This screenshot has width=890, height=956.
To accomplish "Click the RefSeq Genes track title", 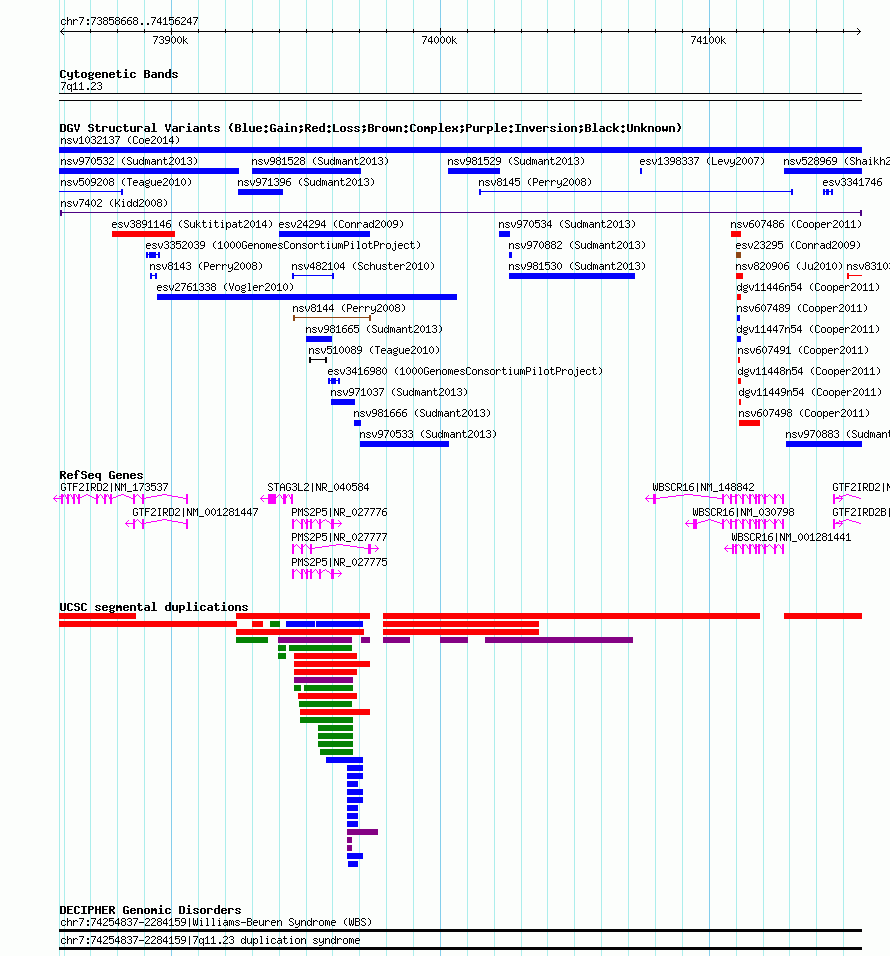I will tap(101, 475).
